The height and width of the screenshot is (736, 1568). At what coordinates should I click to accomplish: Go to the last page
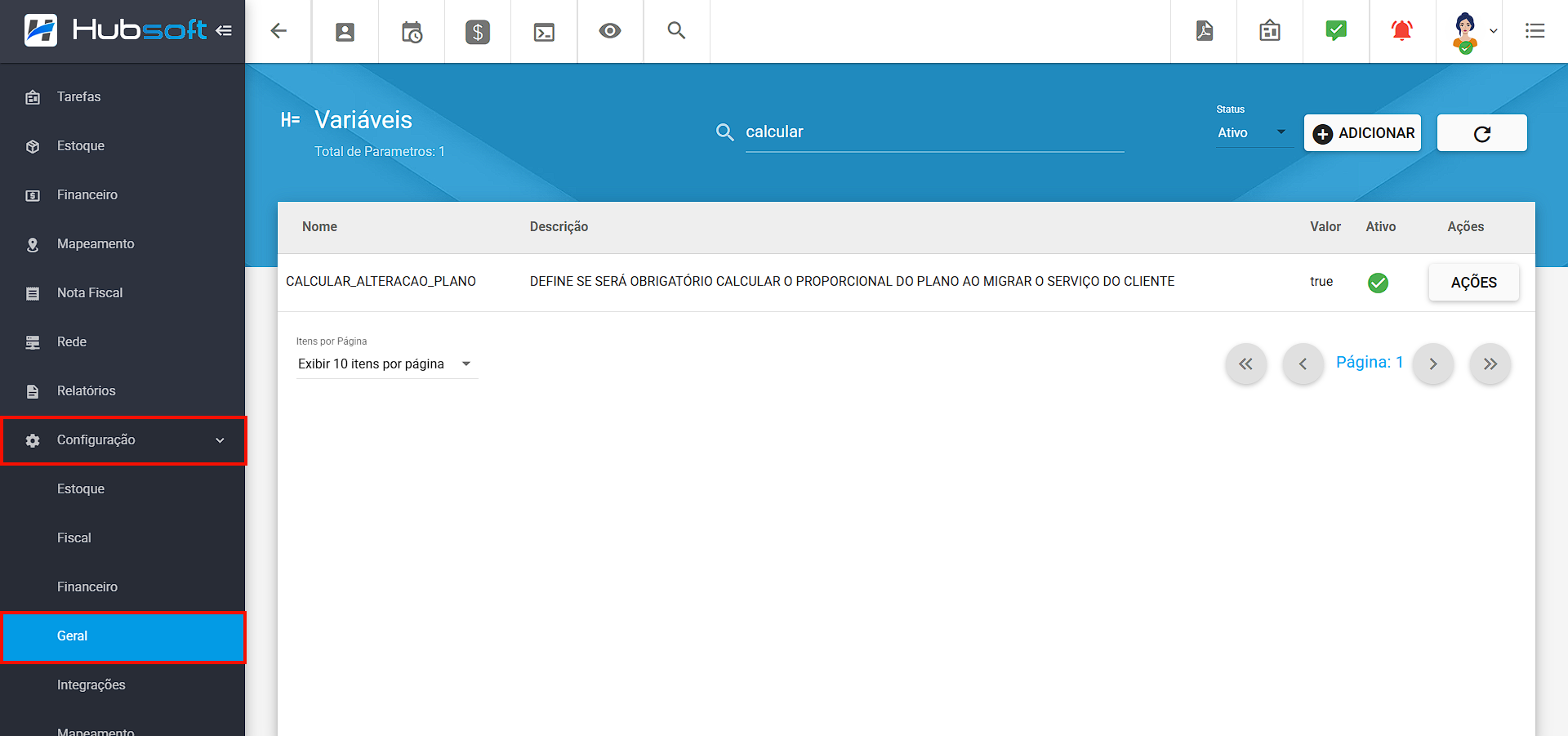point(1490,364)
